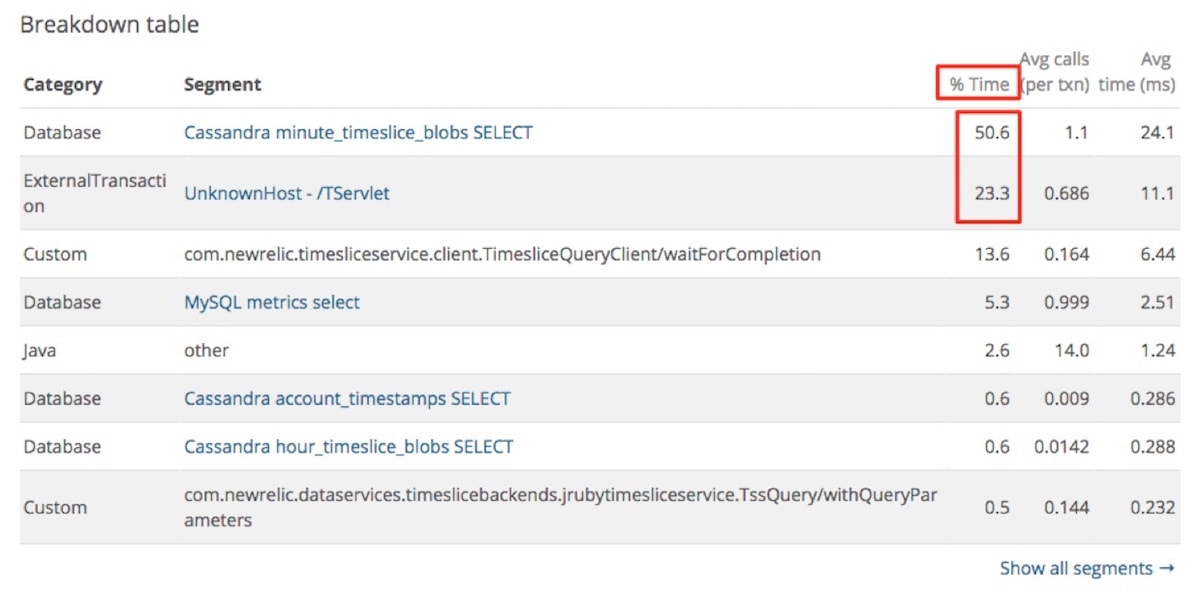This screenshot has height=597, width=1200.
Task: Sort by Avg calls (per txn) header
Action: [1055, 72]
